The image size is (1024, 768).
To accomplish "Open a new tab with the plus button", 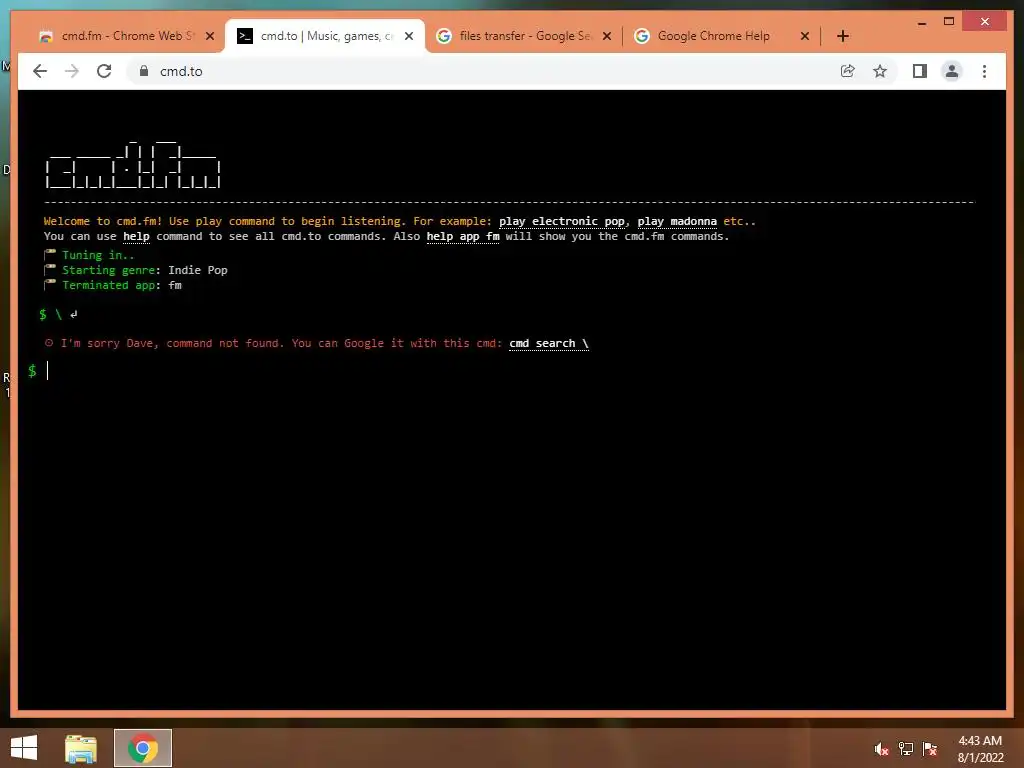I will pos(842,36).
